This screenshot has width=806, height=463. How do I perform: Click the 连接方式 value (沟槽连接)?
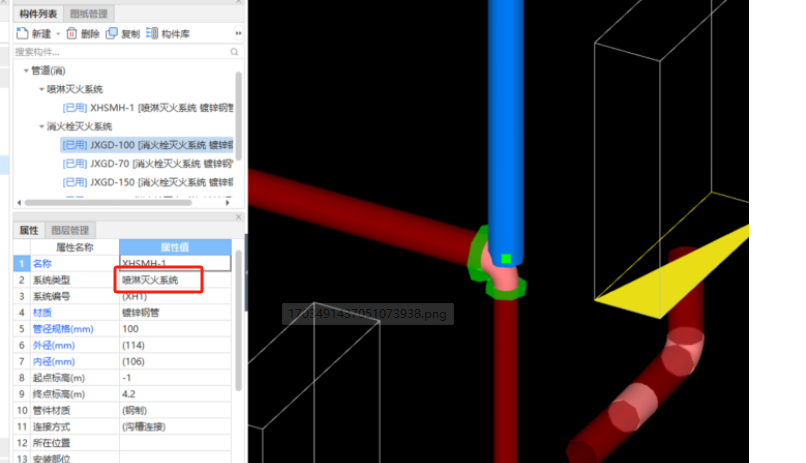175,427
